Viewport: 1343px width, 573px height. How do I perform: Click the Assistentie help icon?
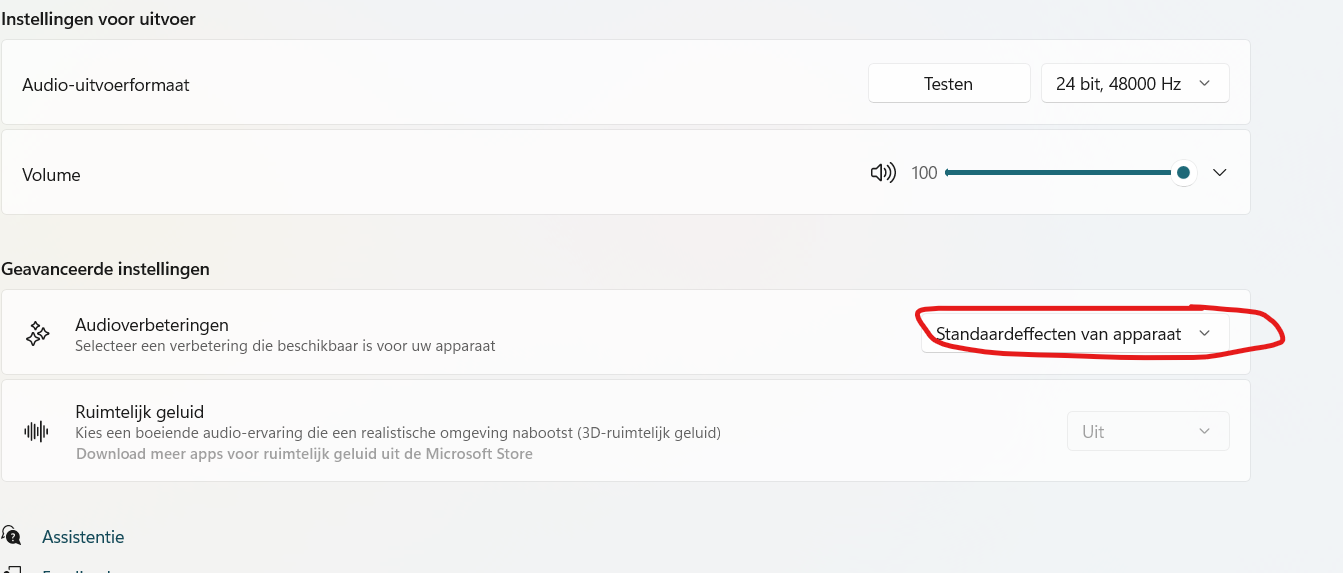(x=11, y=536)
